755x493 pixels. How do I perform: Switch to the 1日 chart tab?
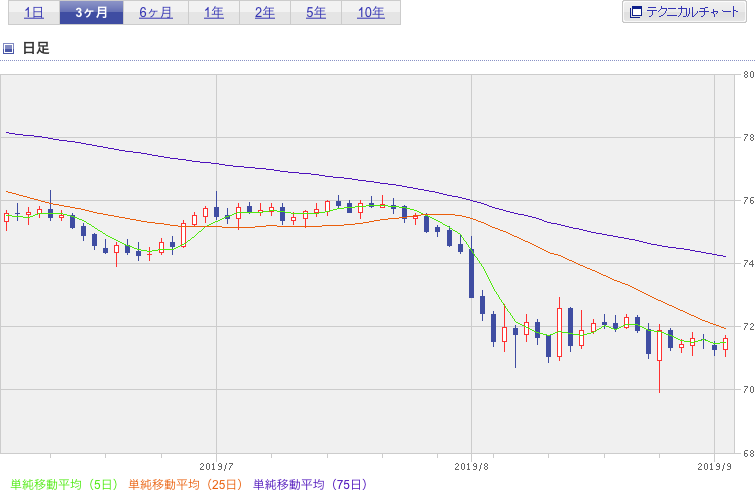pos(34,13)
